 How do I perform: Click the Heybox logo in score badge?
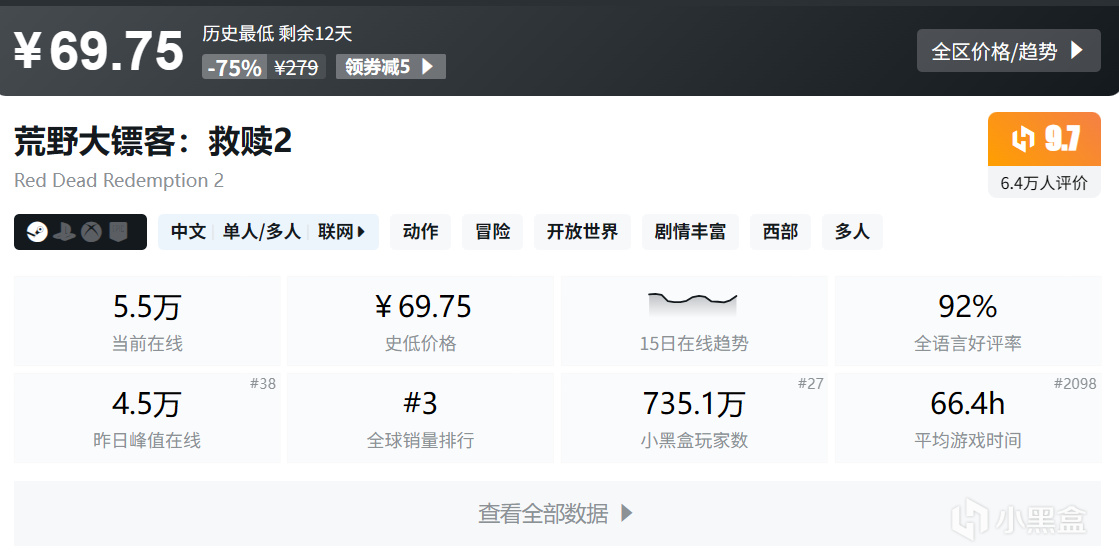[1023, 139]
